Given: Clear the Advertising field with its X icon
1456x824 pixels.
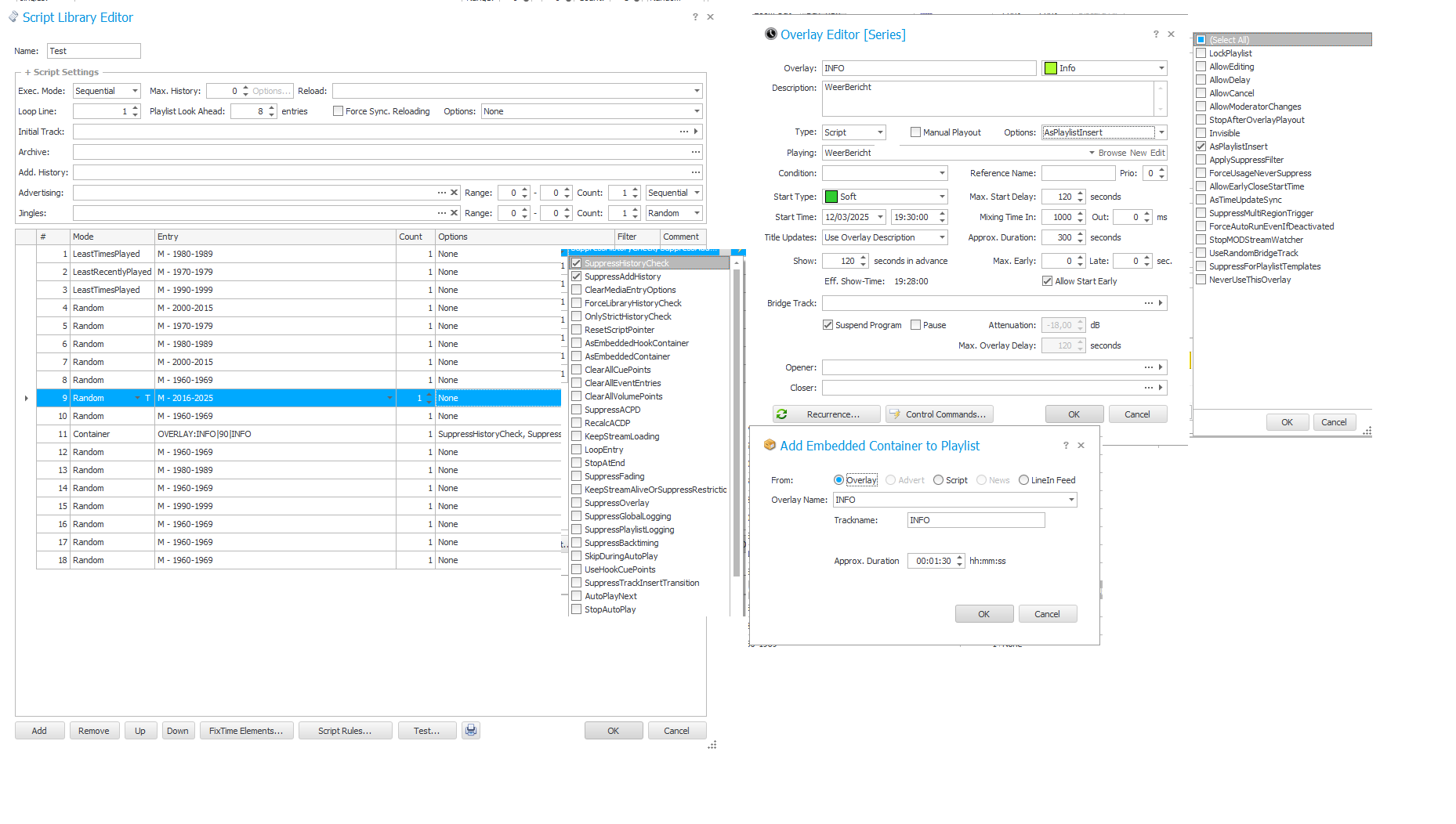Looking at the screenshot, I should pyautogui.click(x=454, y=193).
